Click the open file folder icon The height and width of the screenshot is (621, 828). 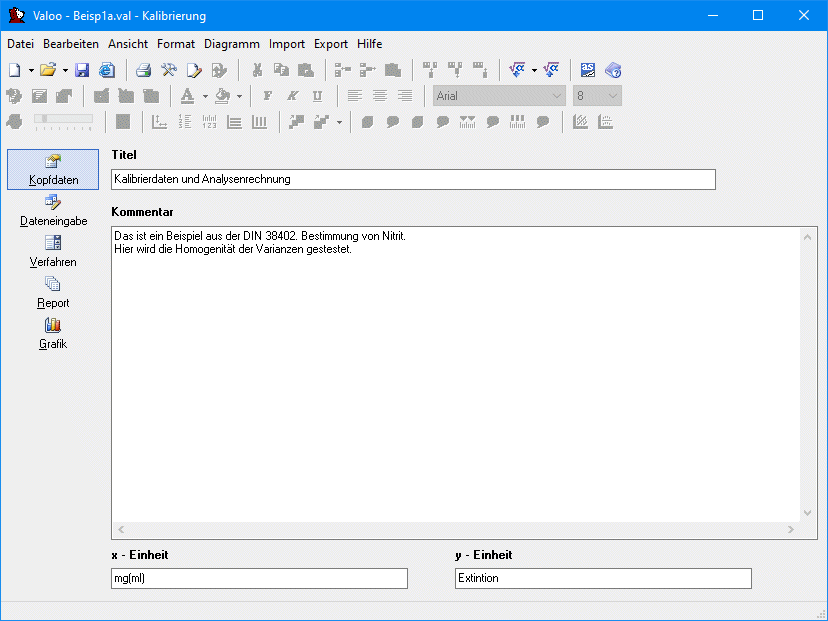(47, 70)
